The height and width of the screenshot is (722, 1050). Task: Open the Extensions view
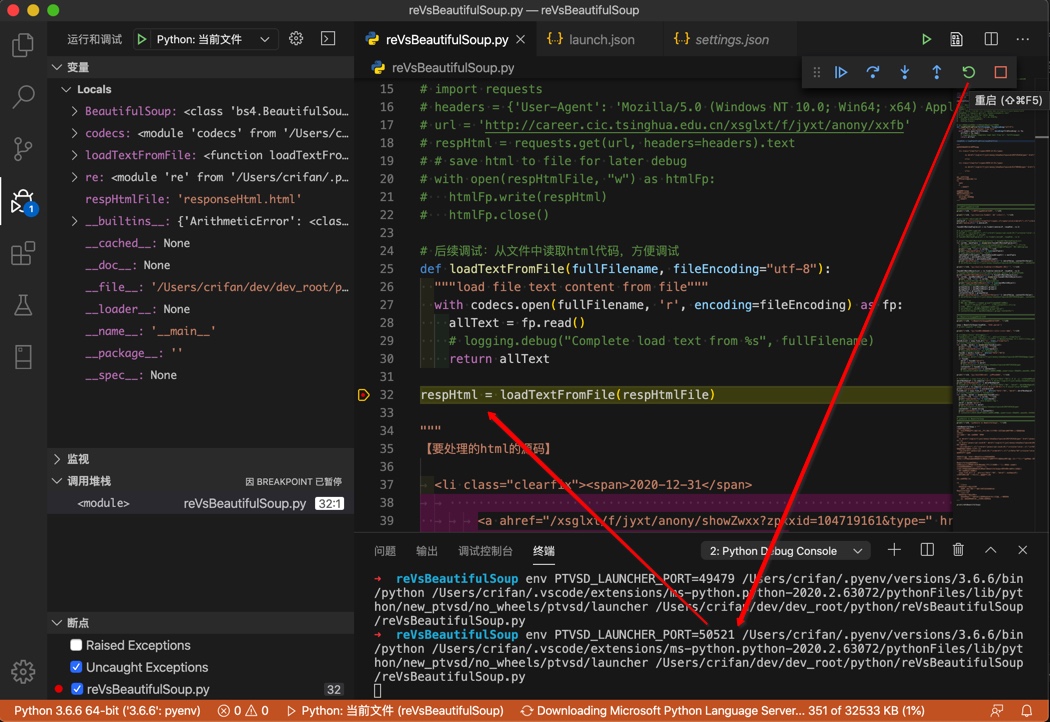click(x=23, y=253)
